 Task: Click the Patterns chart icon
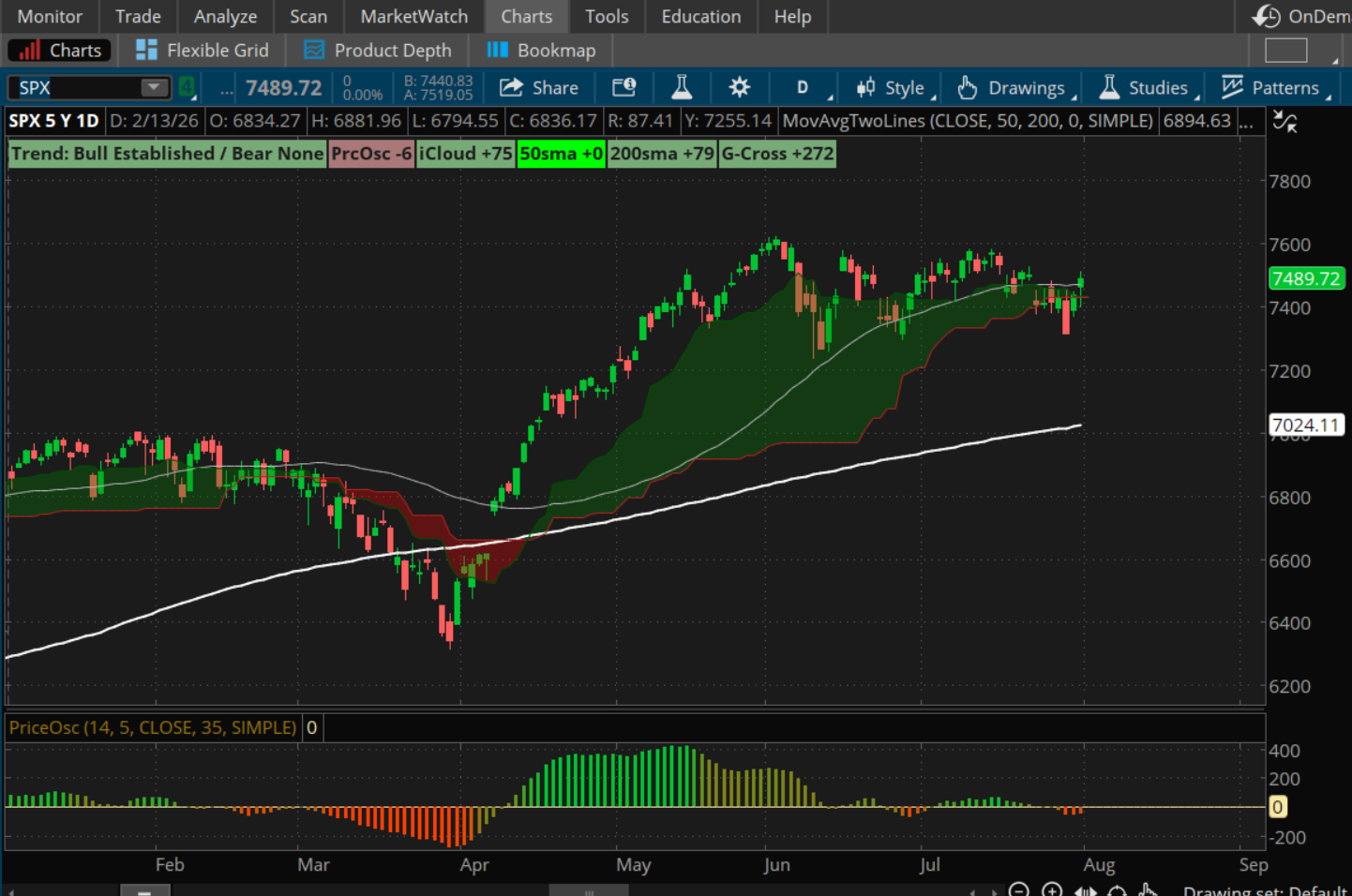click(x=1232, y=87)
